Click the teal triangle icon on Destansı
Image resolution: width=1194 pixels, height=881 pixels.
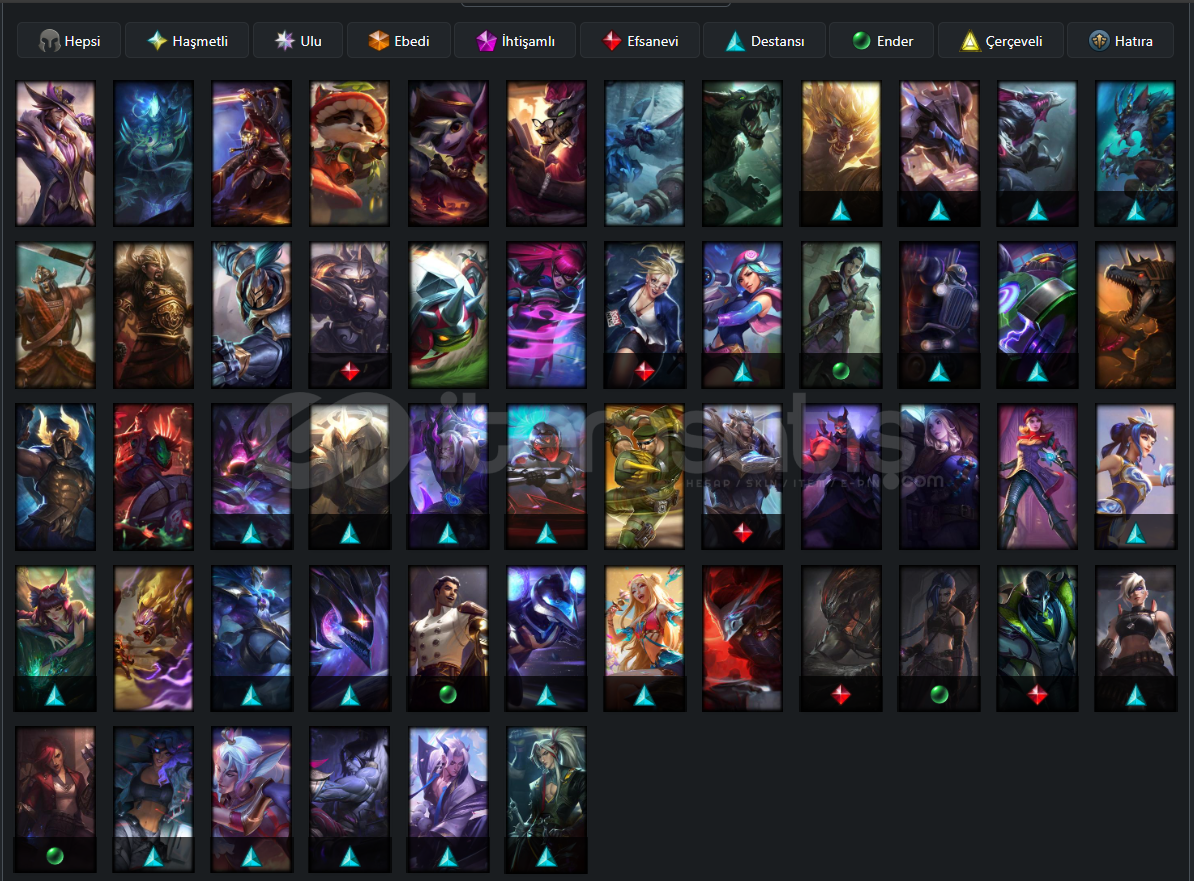(735, 41)
